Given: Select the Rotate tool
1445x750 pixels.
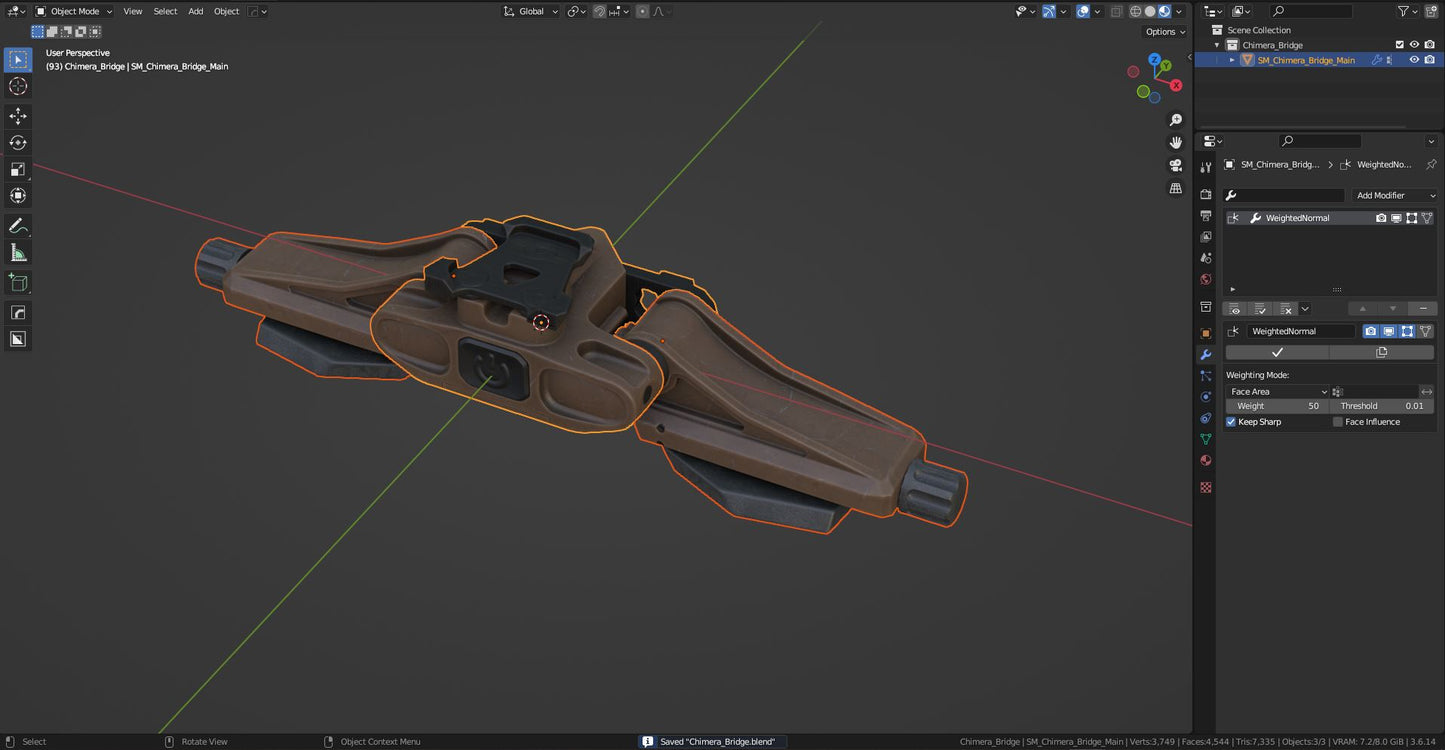Looking at the screenshot, I should coord(18,142).
